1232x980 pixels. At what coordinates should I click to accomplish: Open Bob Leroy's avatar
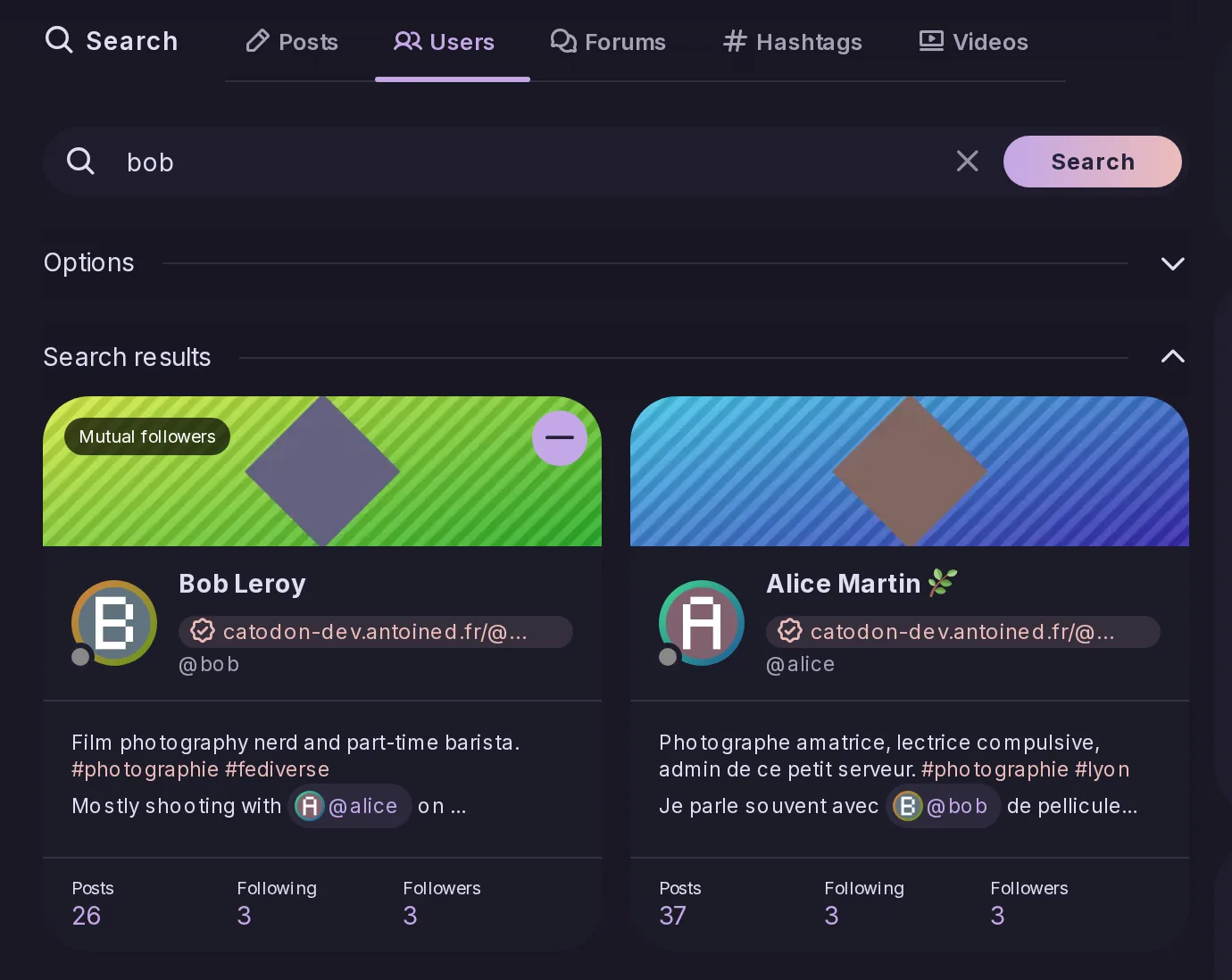[x=114, y=623]
